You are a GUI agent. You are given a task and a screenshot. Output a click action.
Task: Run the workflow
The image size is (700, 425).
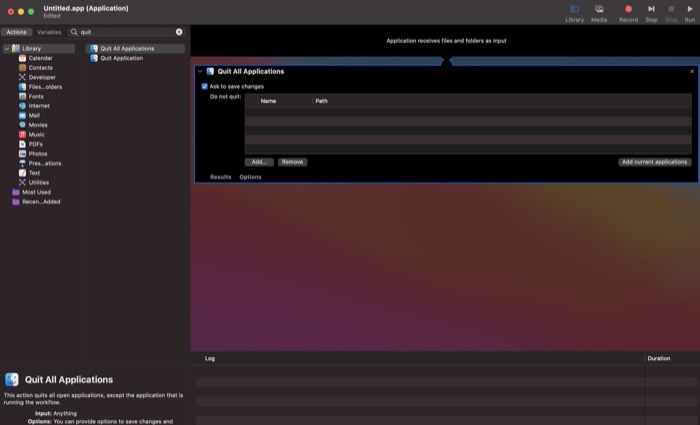[690, 13]
